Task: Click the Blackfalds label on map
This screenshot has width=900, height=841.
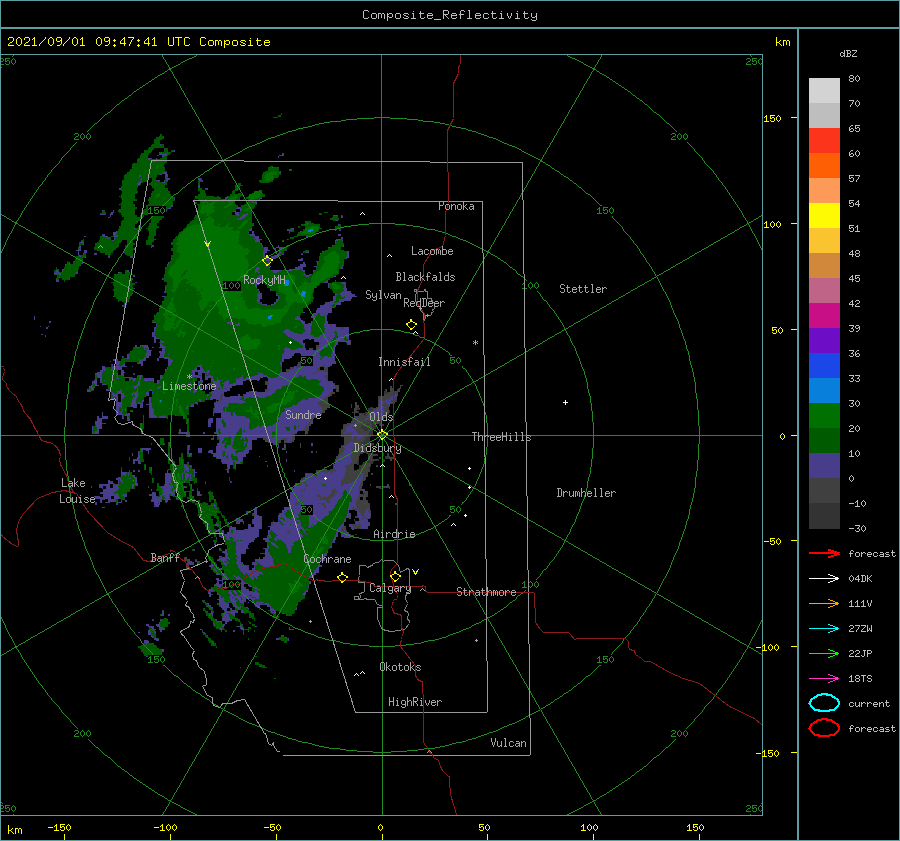Action: pos(425,277)
